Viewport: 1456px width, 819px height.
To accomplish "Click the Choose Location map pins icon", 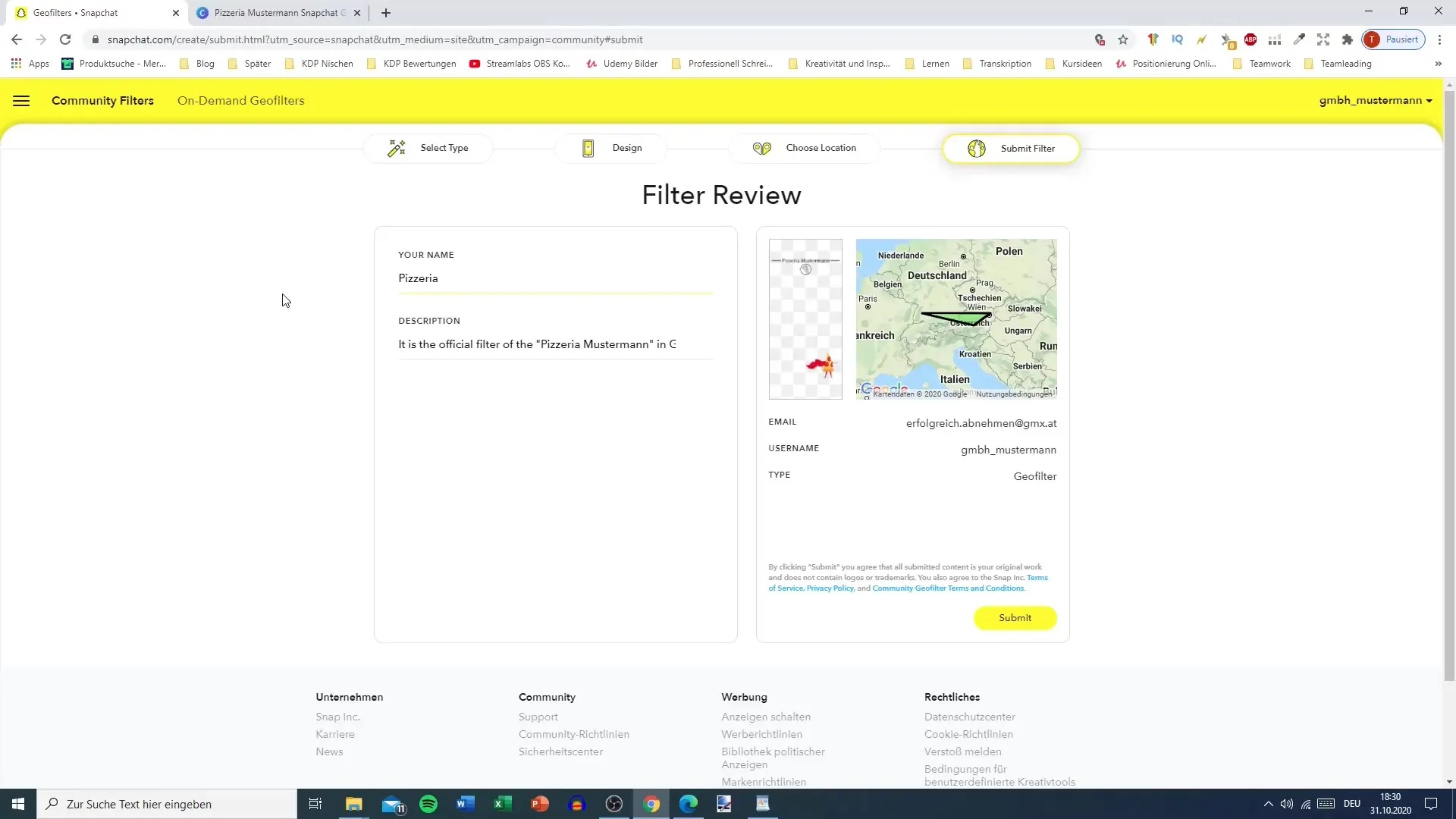I will [761, 148].
